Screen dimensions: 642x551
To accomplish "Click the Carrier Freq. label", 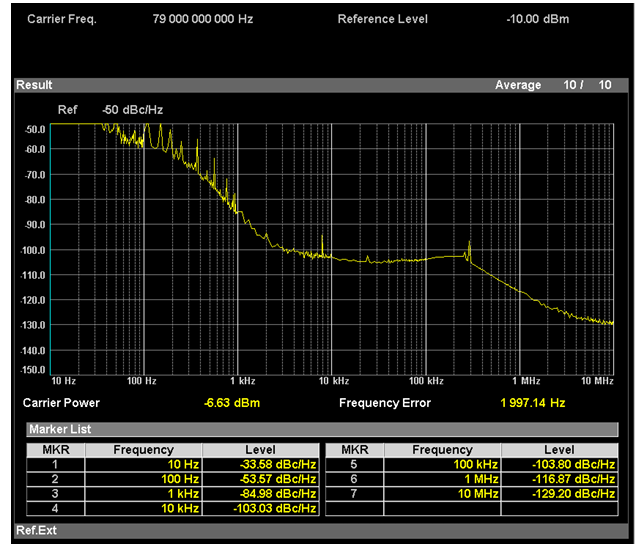I will click(62, 19).
